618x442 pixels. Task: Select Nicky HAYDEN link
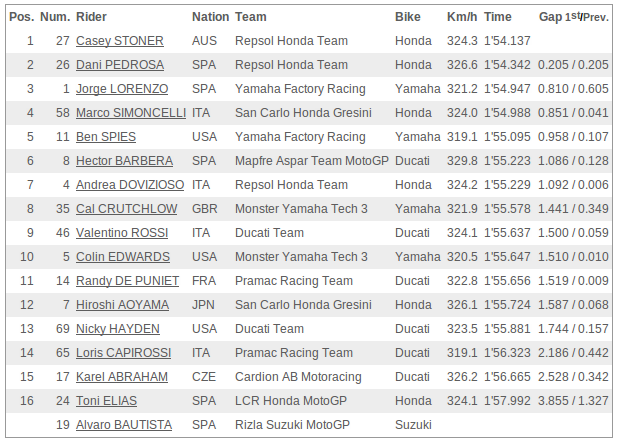[x=117, y=329]
